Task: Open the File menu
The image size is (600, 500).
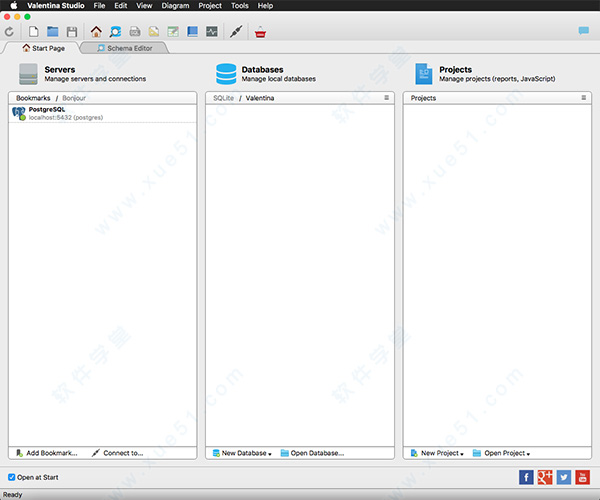Action: [x=99, y=5]
